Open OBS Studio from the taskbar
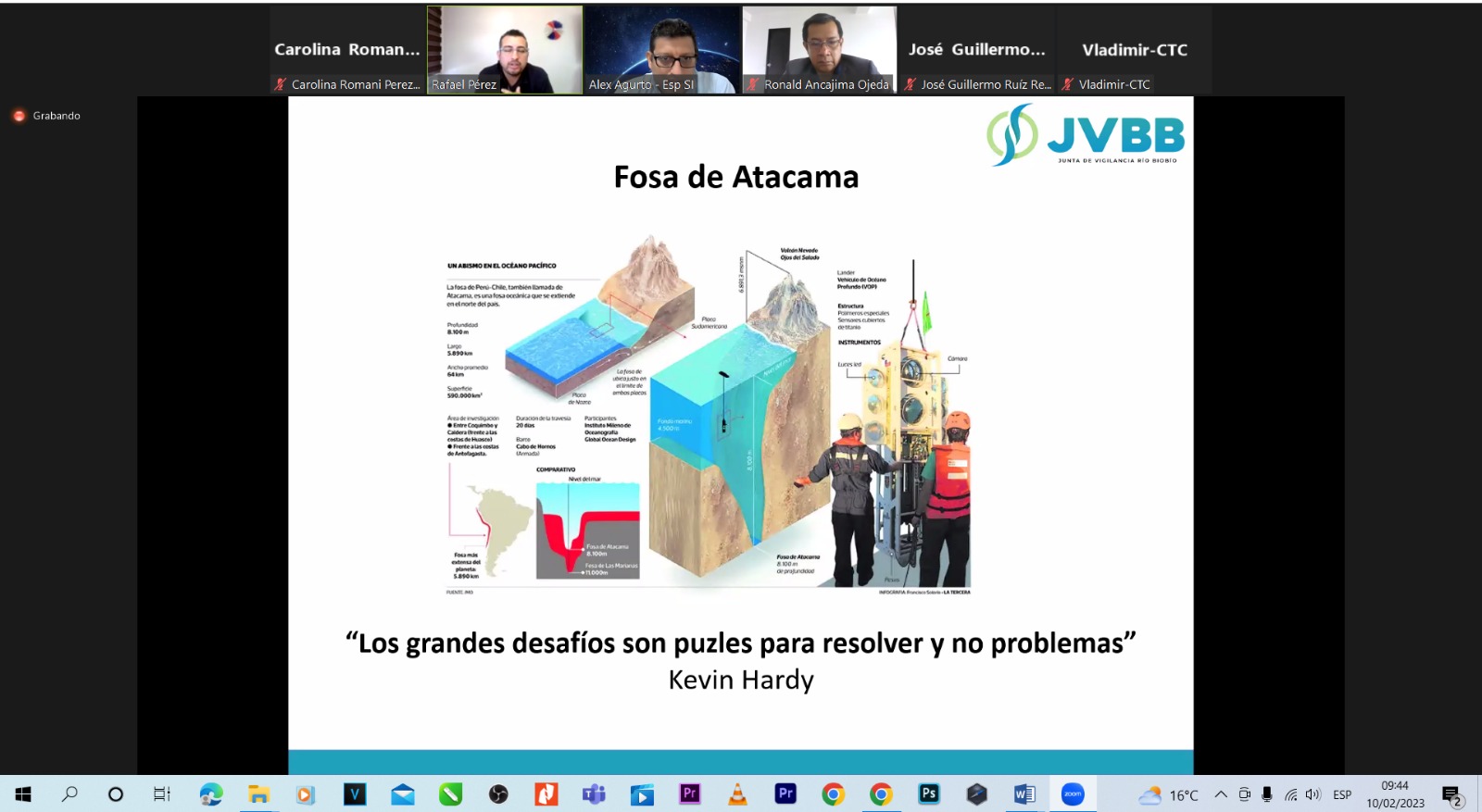This screenshot has height=812, width=1482. [498, 794]
